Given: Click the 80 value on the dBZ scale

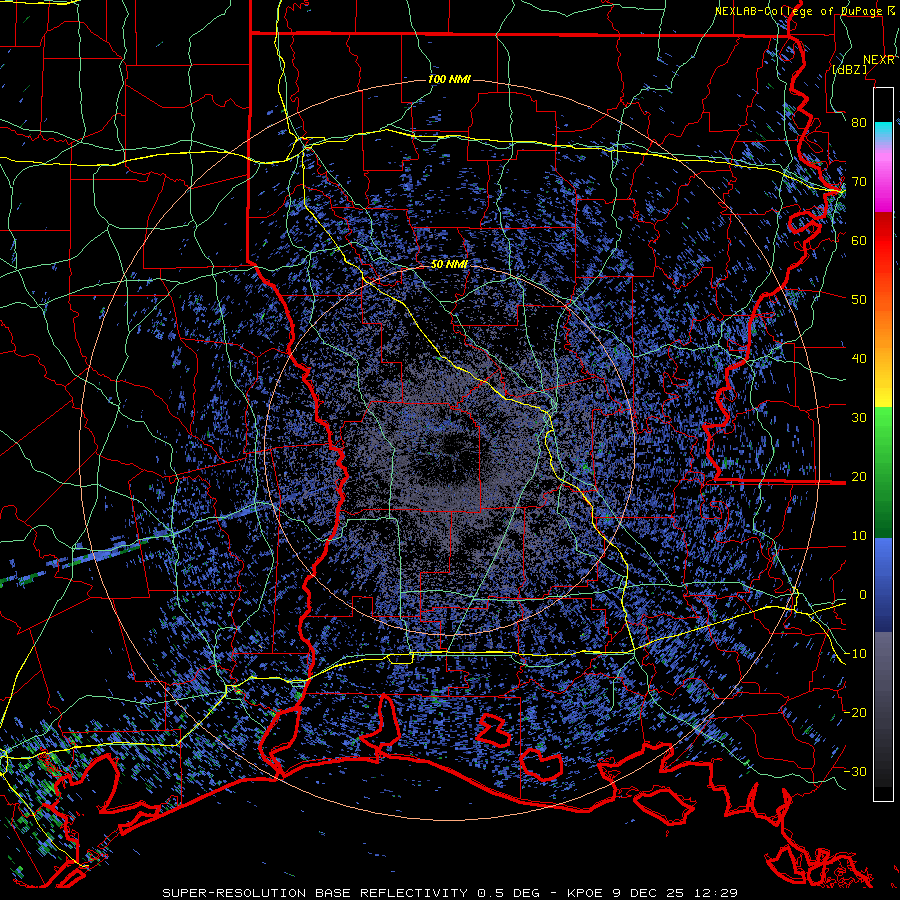Looking at the screenshot, I should click(x=859, y=122).
